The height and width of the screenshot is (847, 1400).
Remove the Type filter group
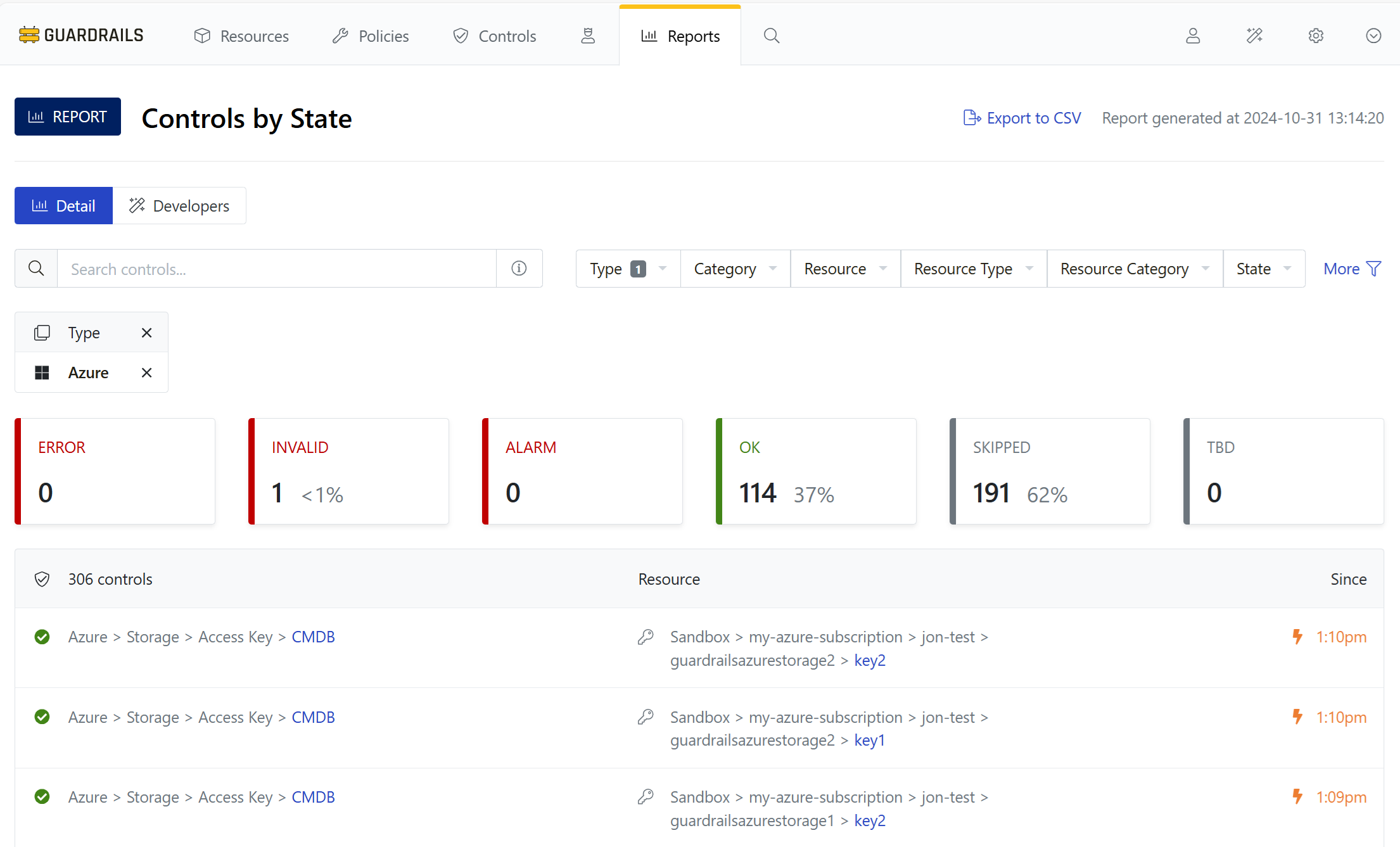[146, 333]
